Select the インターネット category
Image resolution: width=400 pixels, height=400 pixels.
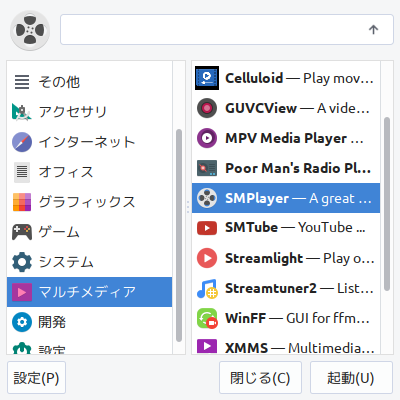point(89,142)
